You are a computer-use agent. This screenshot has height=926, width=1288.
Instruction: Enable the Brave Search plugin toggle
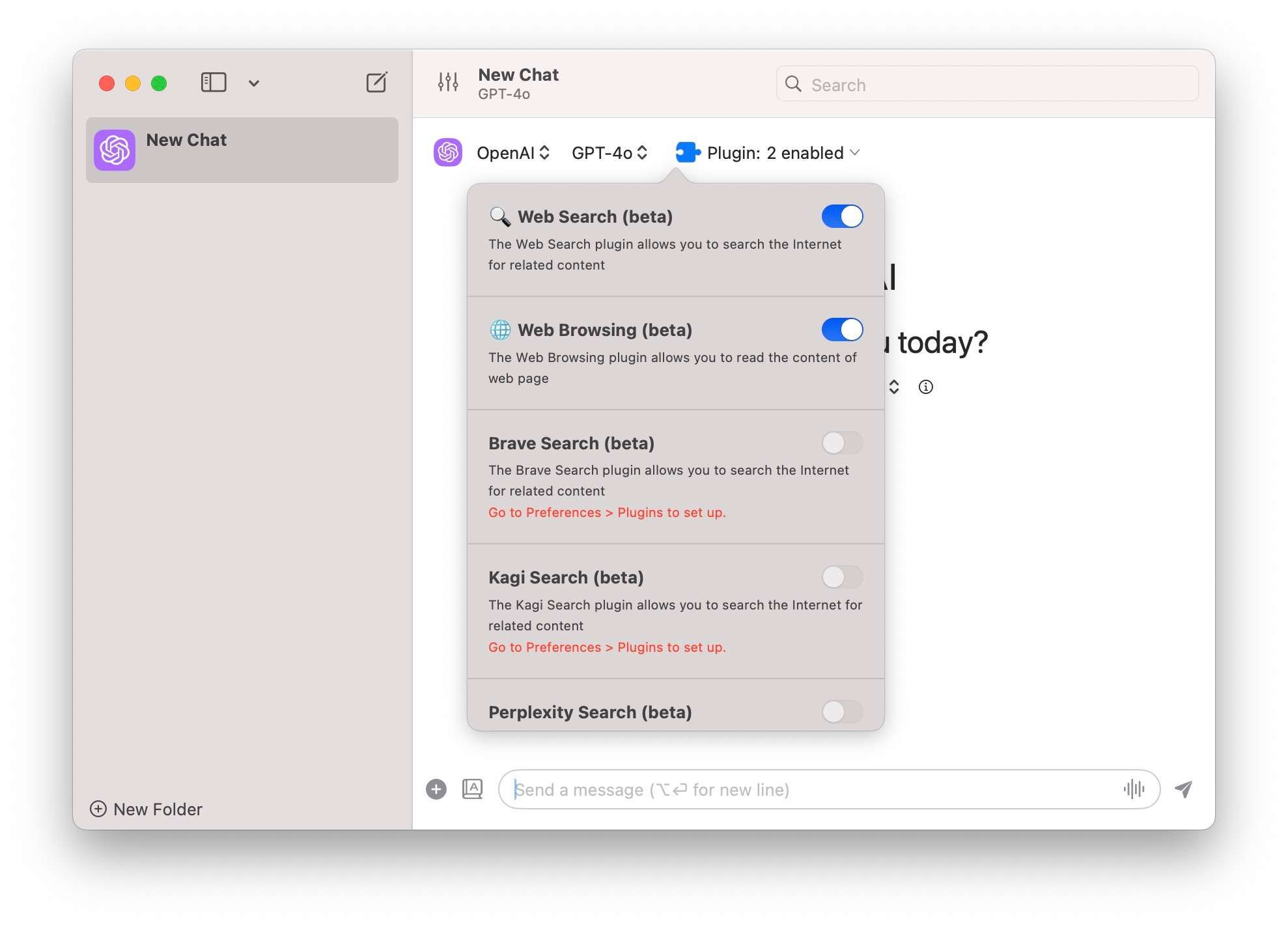(x=842, y=443)
